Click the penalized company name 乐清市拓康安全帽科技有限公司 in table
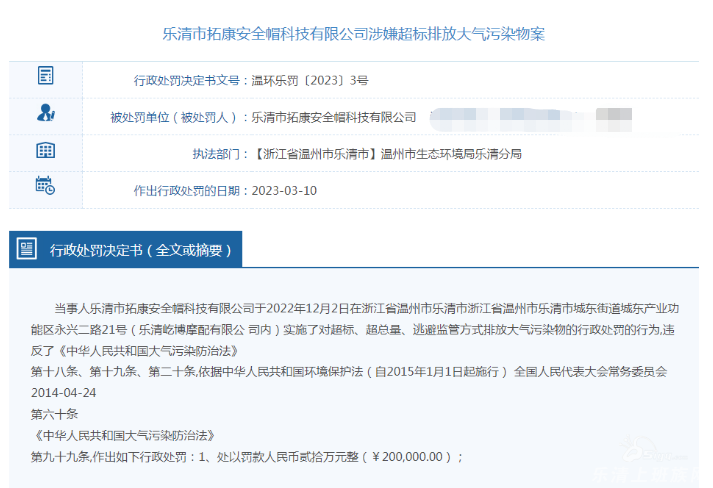The image size is (713, 488). 334,117
